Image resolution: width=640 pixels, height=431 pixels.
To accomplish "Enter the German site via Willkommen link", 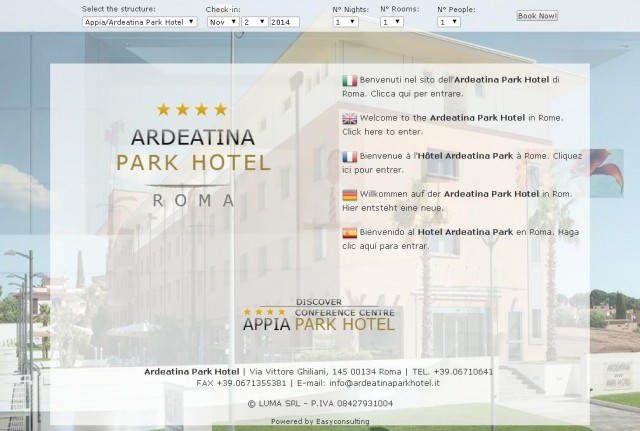I will pos(457,201).
